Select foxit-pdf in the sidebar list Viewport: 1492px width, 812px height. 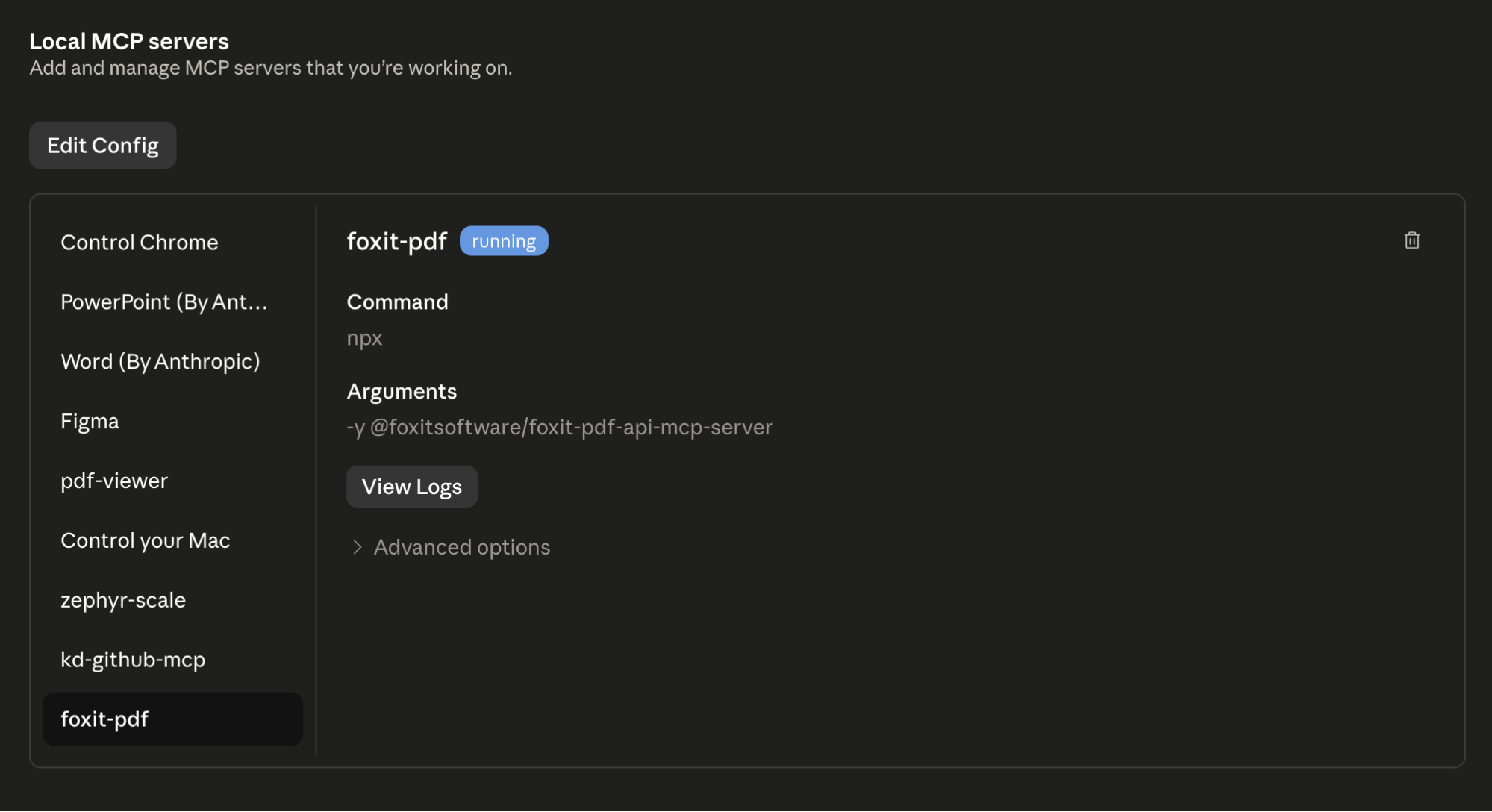tap(172, 719)
